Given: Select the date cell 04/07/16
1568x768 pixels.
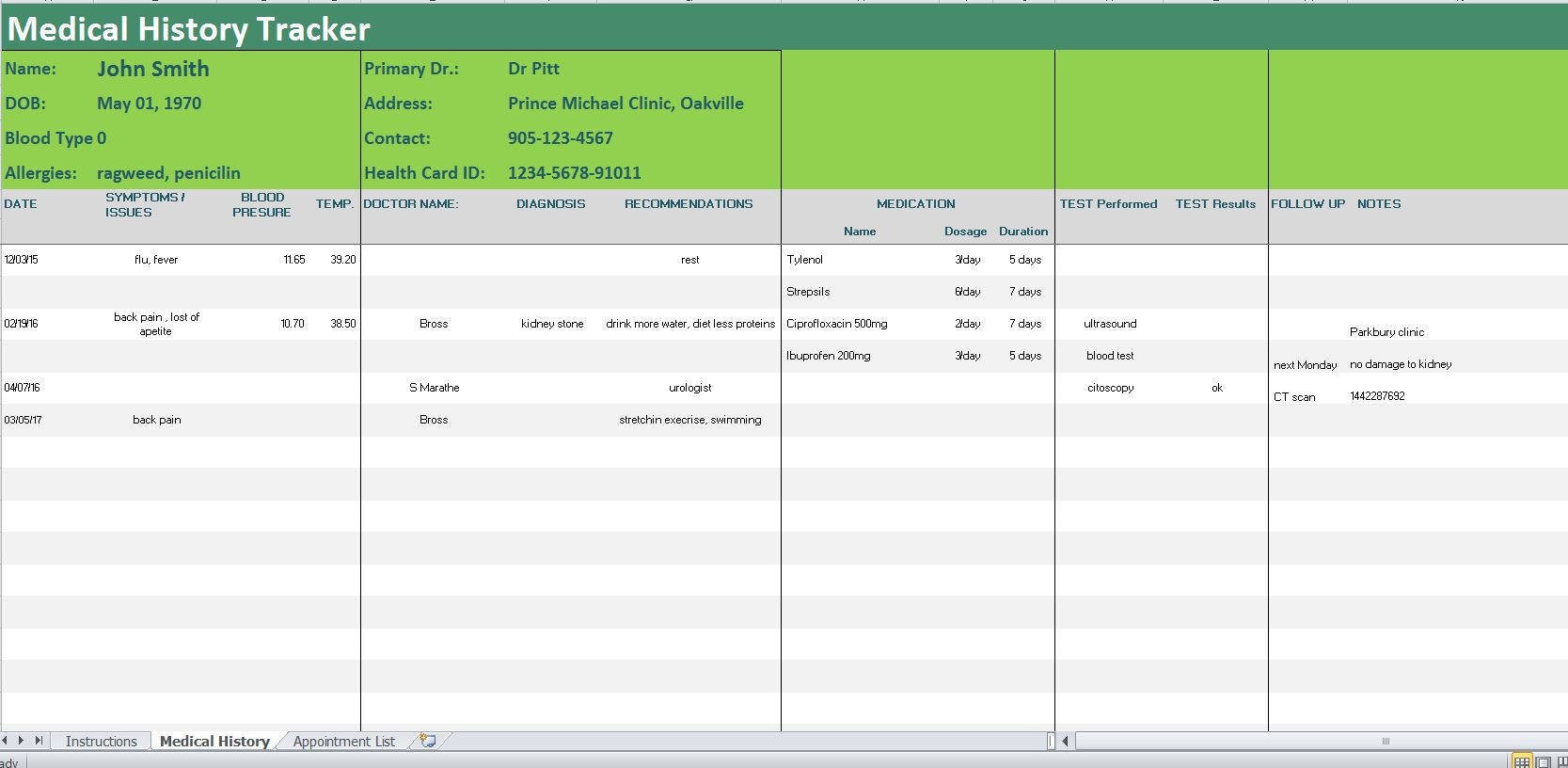Looking at the screenshot, I should 21,388.
